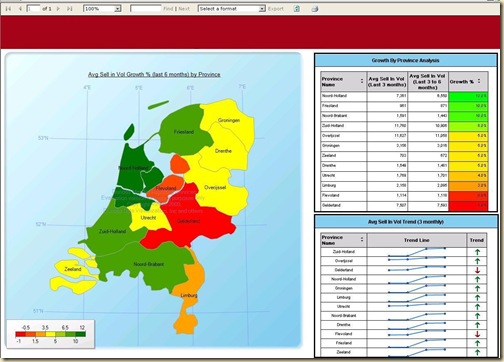
Task: Click Drenthe name in trend table
Action: click(x=343, y=325)
